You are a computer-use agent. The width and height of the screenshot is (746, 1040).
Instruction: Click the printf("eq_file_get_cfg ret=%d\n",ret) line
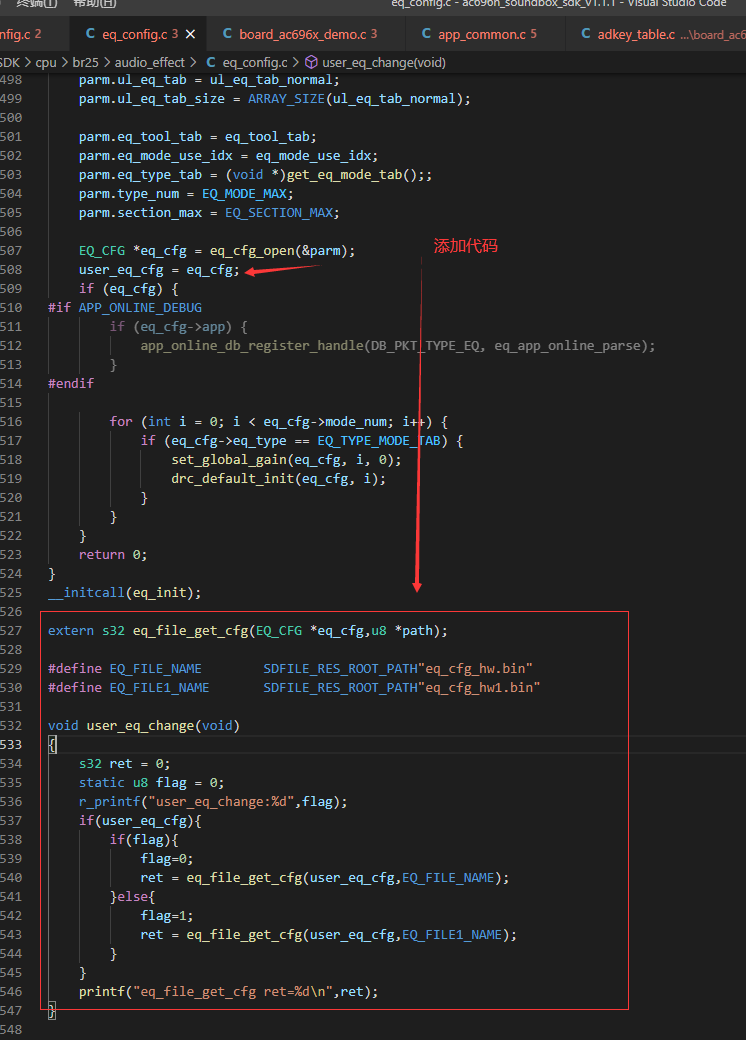pyautogui.click(x=229, y=992)
